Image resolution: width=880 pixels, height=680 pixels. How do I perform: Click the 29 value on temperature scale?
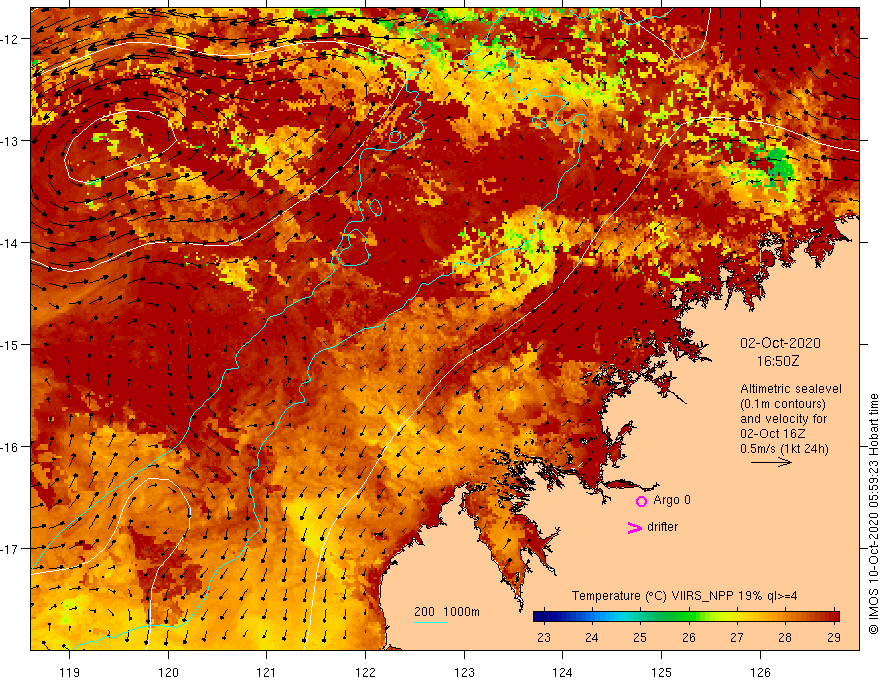(x=833, y=638)
